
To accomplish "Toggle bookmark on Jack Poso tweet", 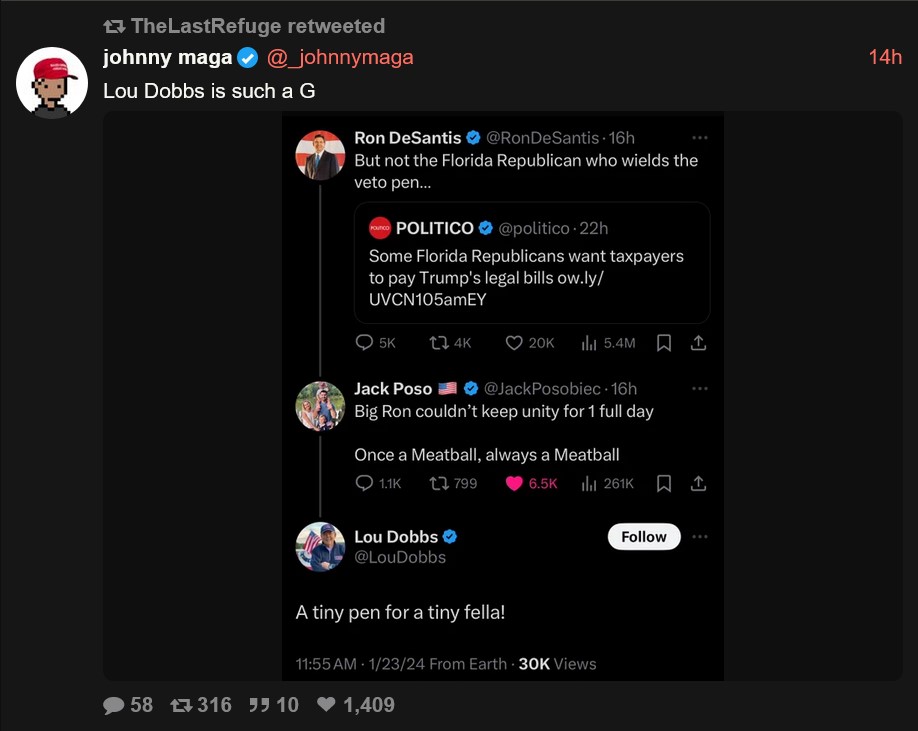I will [663, 484].
